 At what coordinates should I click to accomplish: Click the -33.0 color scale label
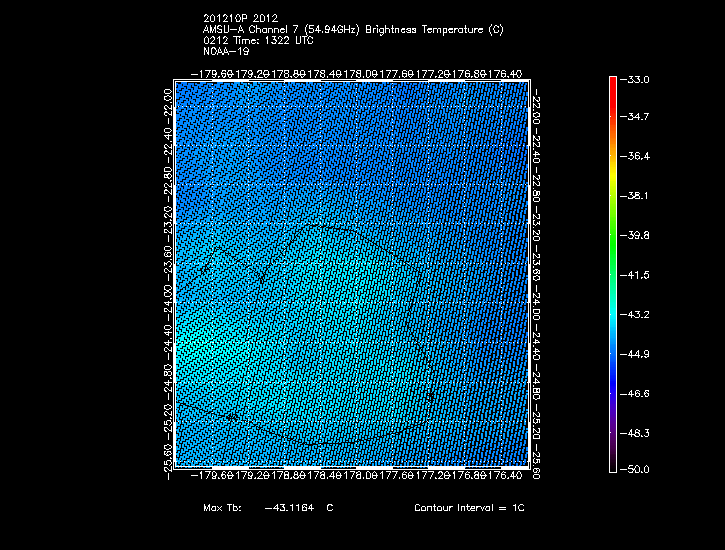637,79
